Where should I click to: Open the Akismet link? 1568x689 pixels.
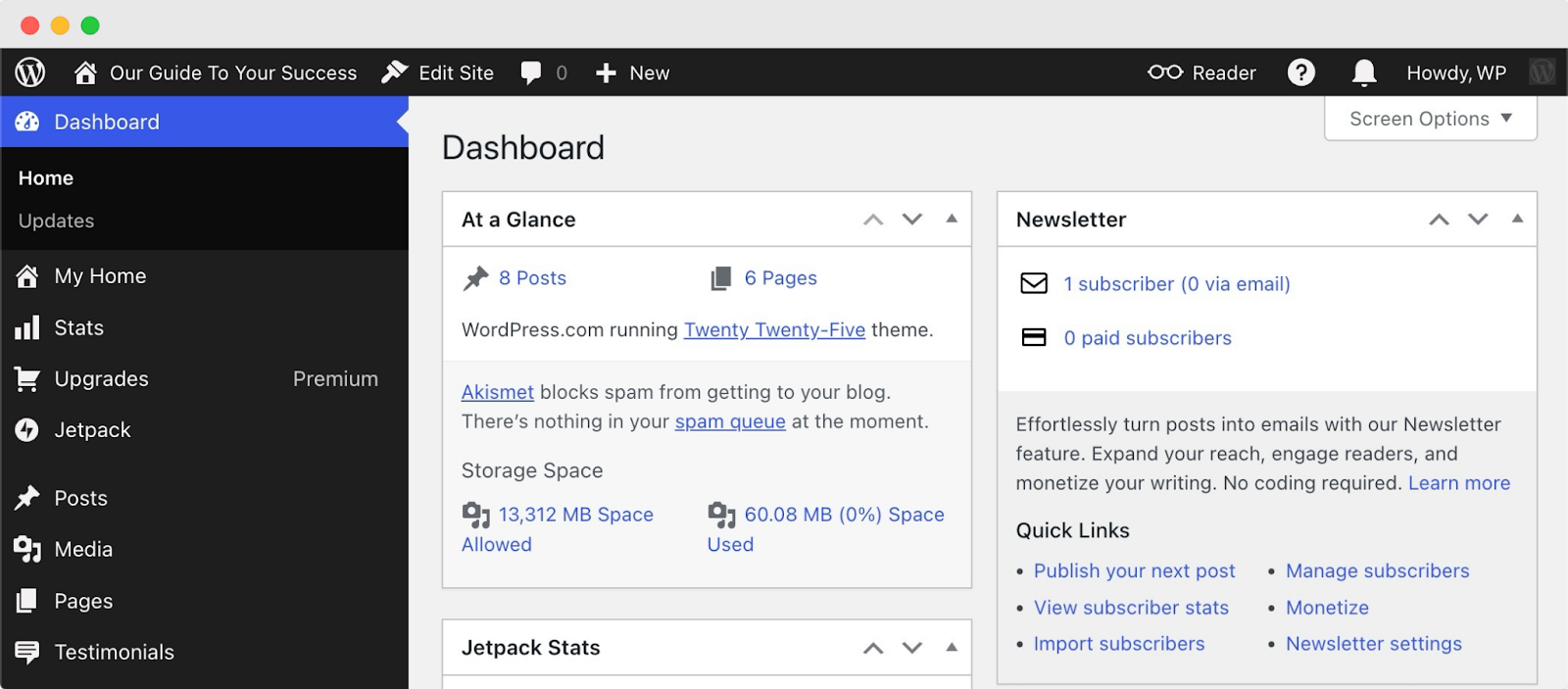[x=498, y=392]
